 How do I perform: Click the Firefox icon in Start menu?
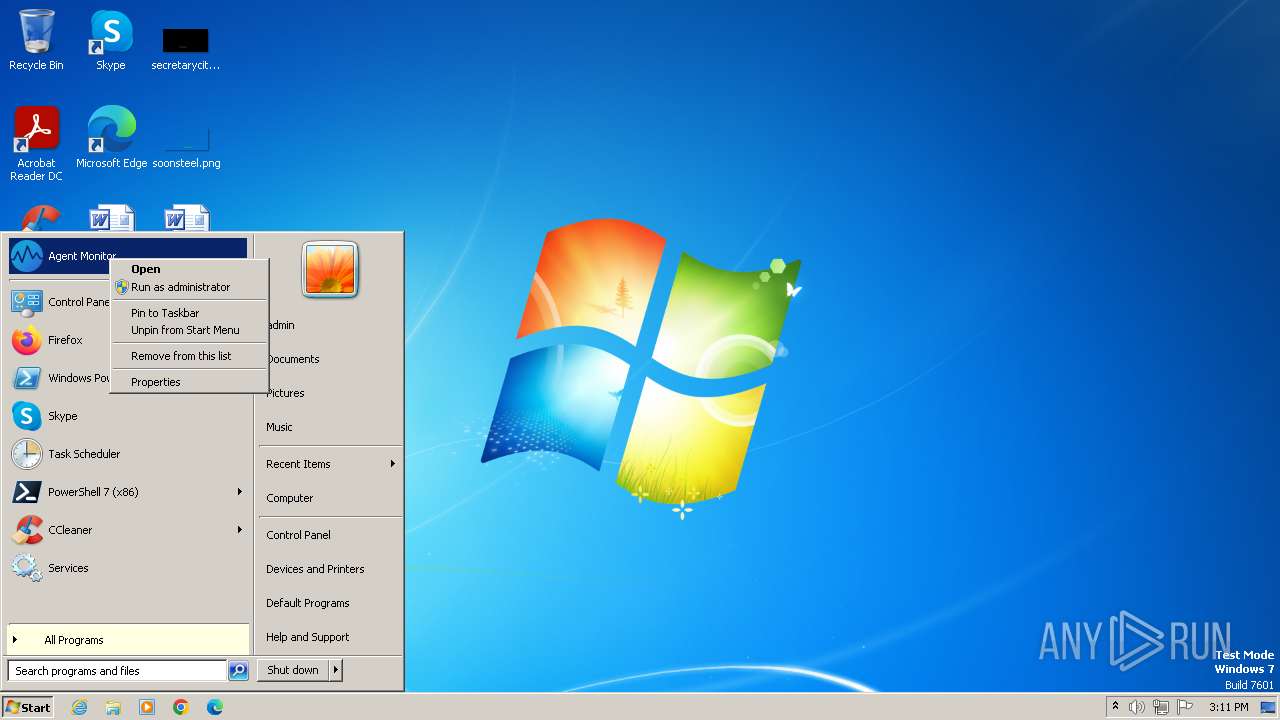[x=26, y=340]
